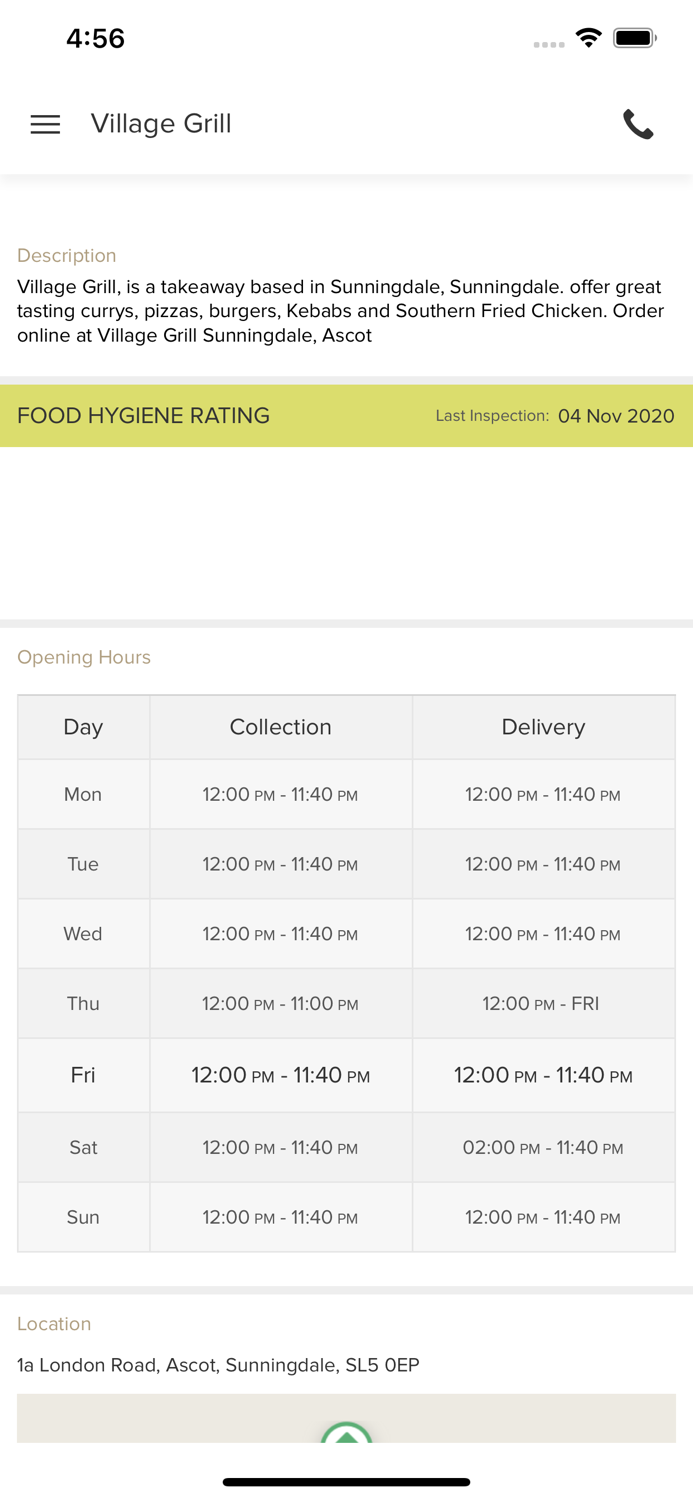The image size is (693, 1500).
Task: Tap the status bar clock
Action: click(95, 38)
